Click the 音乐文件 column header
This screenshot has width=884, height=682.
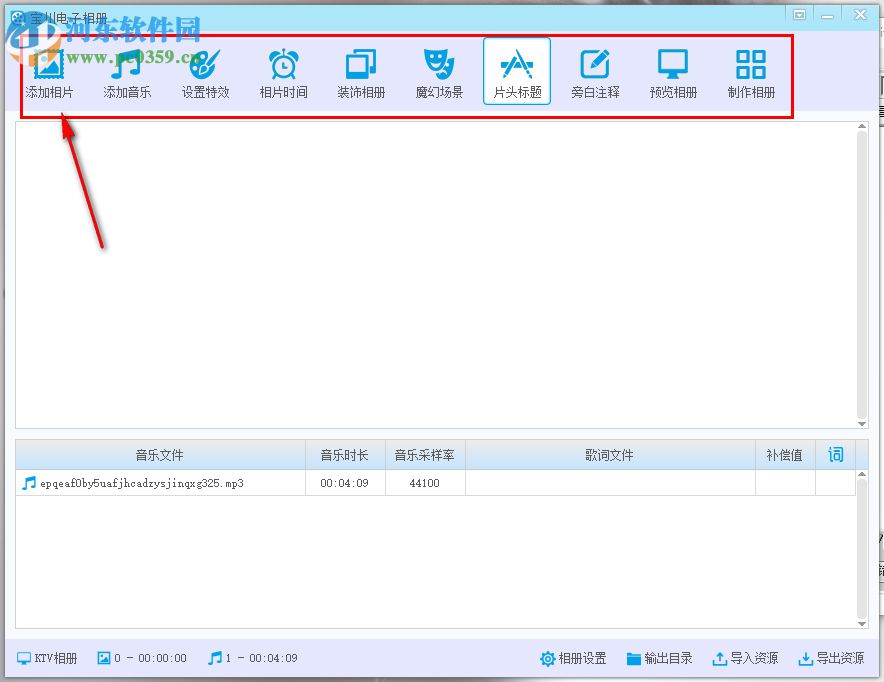tap(160, 455)
